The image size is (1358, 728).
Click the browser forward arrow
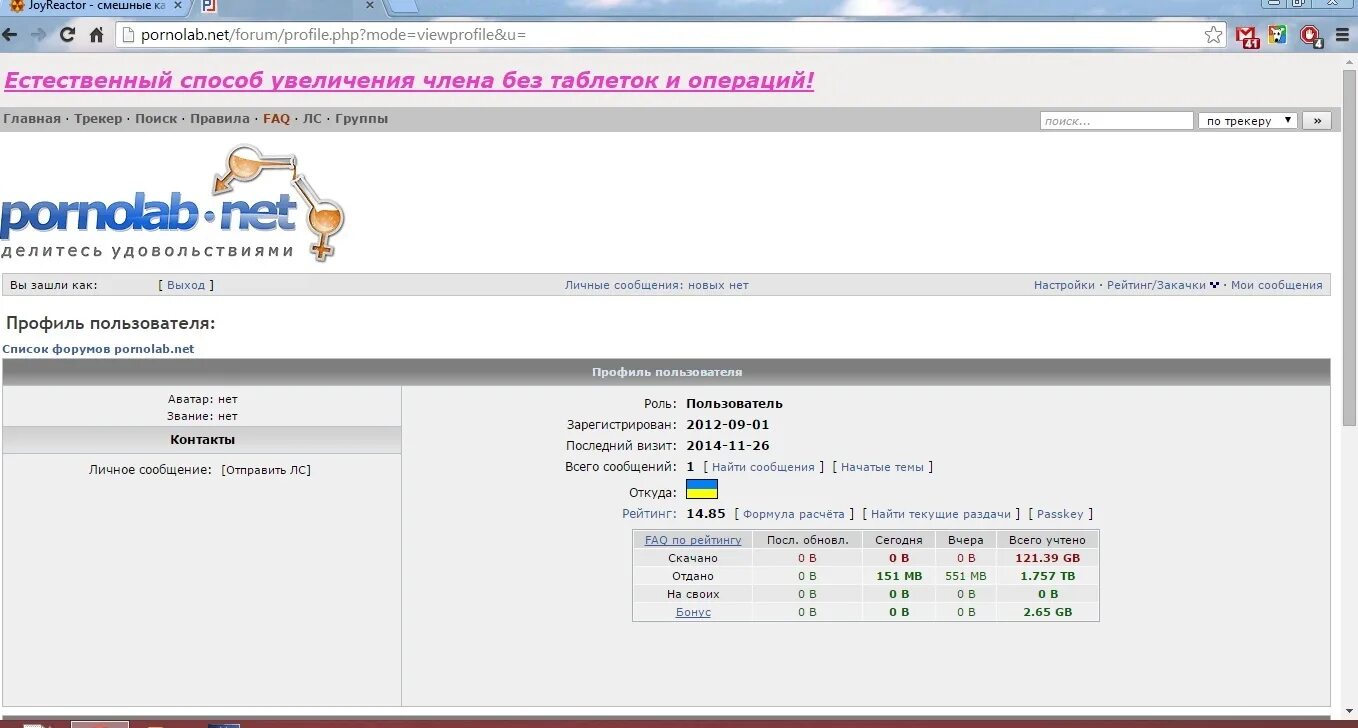tap(39, 35)
